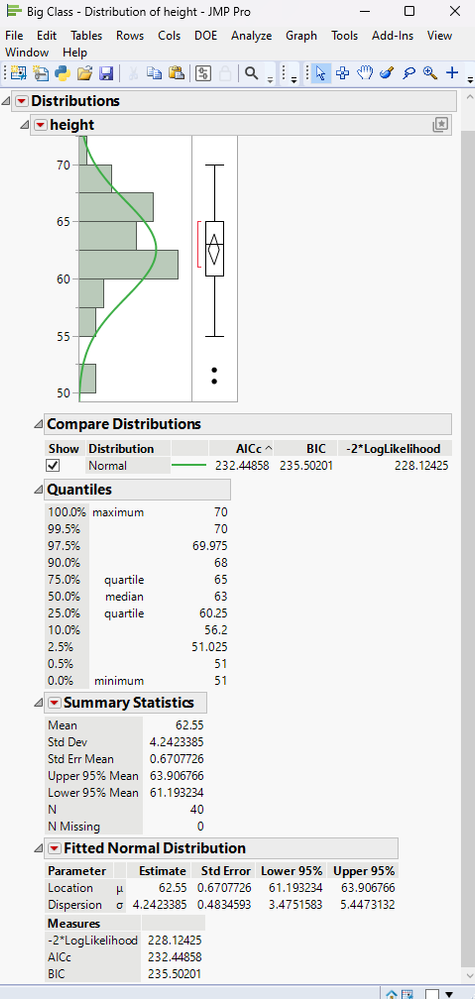This screenshot has width=475, height=999.
Task: Select the Grabber hand tool
Action: point(364,73)
